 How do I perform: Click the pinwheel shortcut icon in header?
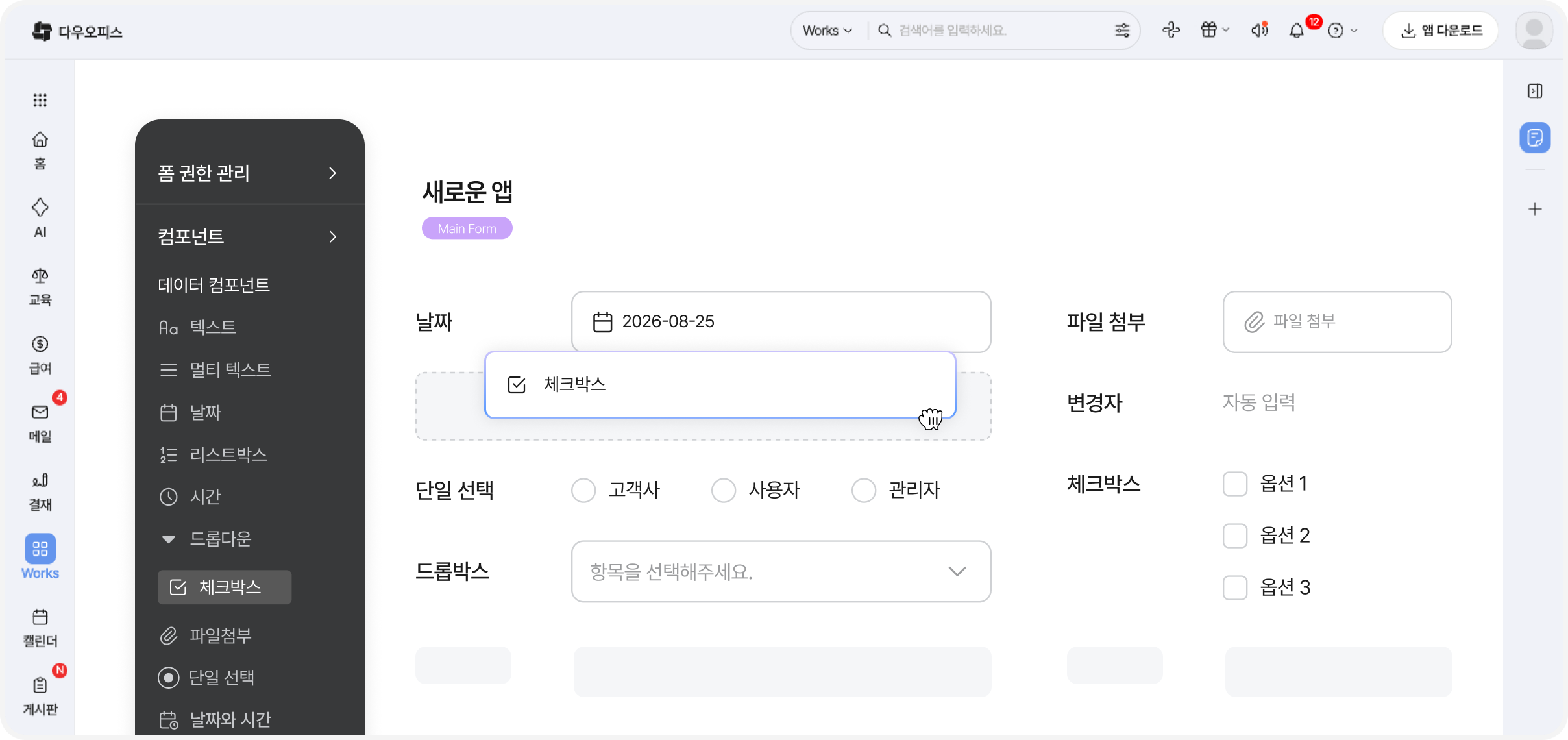point(1171,30)
